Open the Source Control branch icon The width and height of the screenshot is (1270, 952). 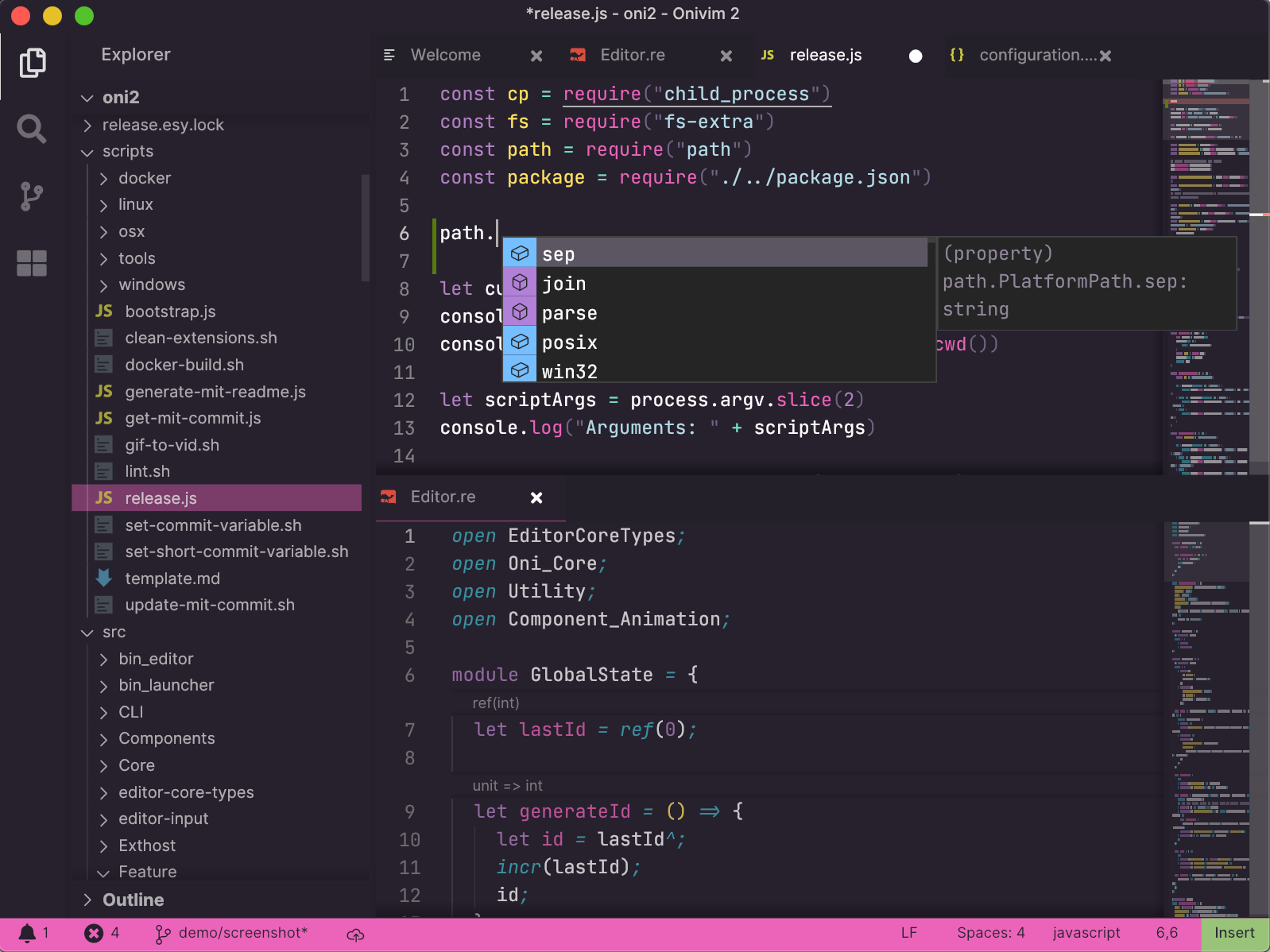coord(32,195)
